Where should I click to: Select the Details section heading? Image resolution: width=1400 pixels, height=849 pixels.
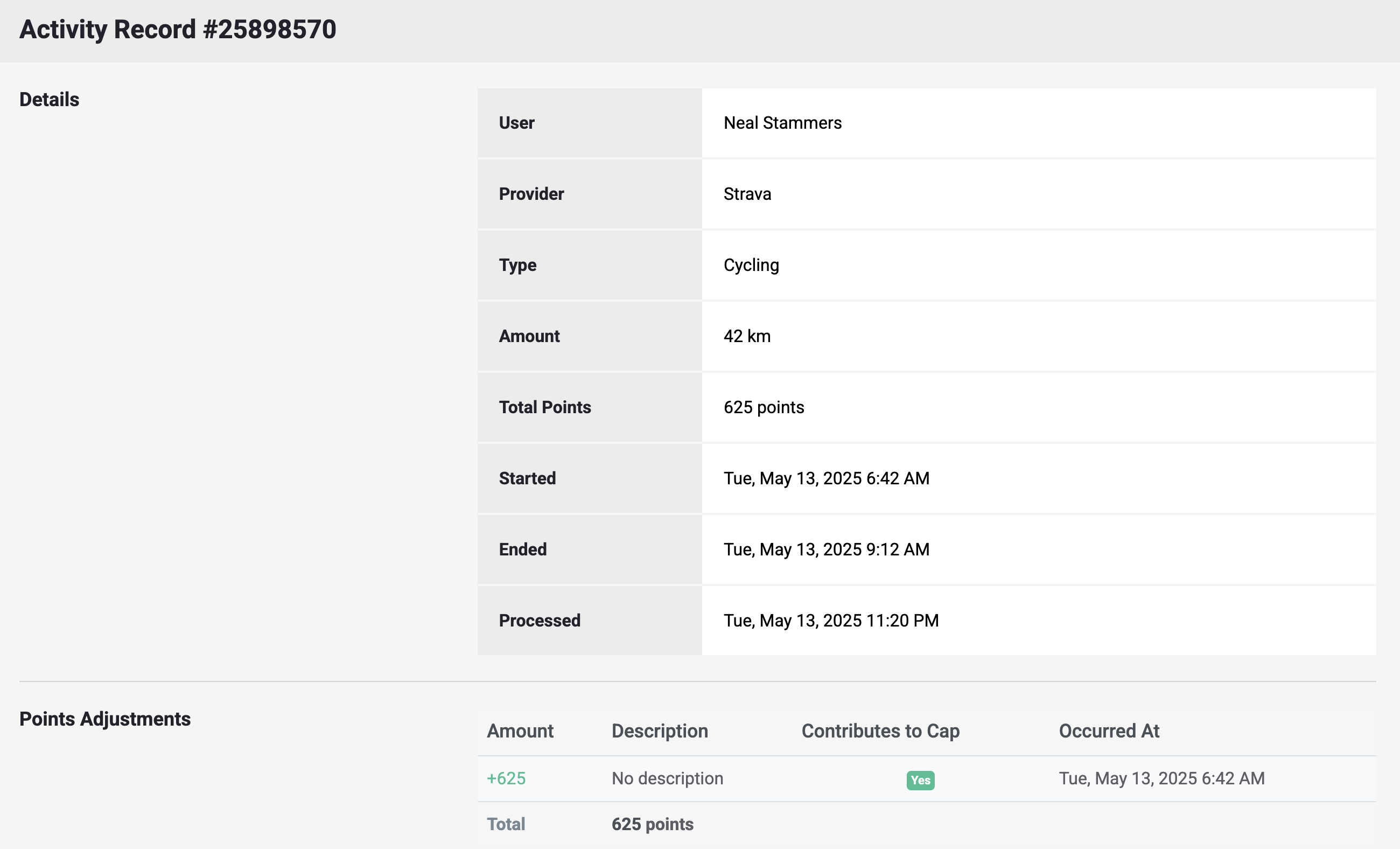pyautogui.click(x=50, y=99)
